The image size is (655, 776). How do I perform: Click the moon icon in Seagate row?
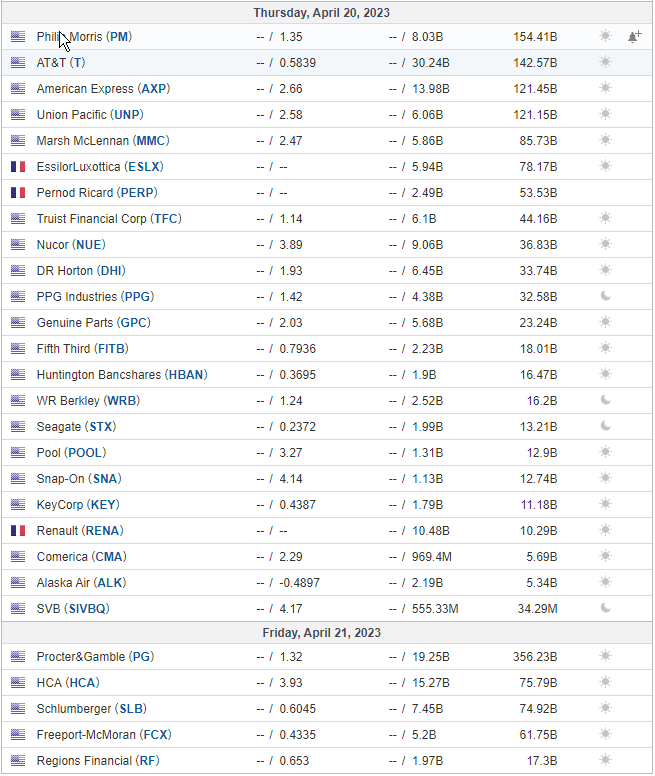pos(606,426)
